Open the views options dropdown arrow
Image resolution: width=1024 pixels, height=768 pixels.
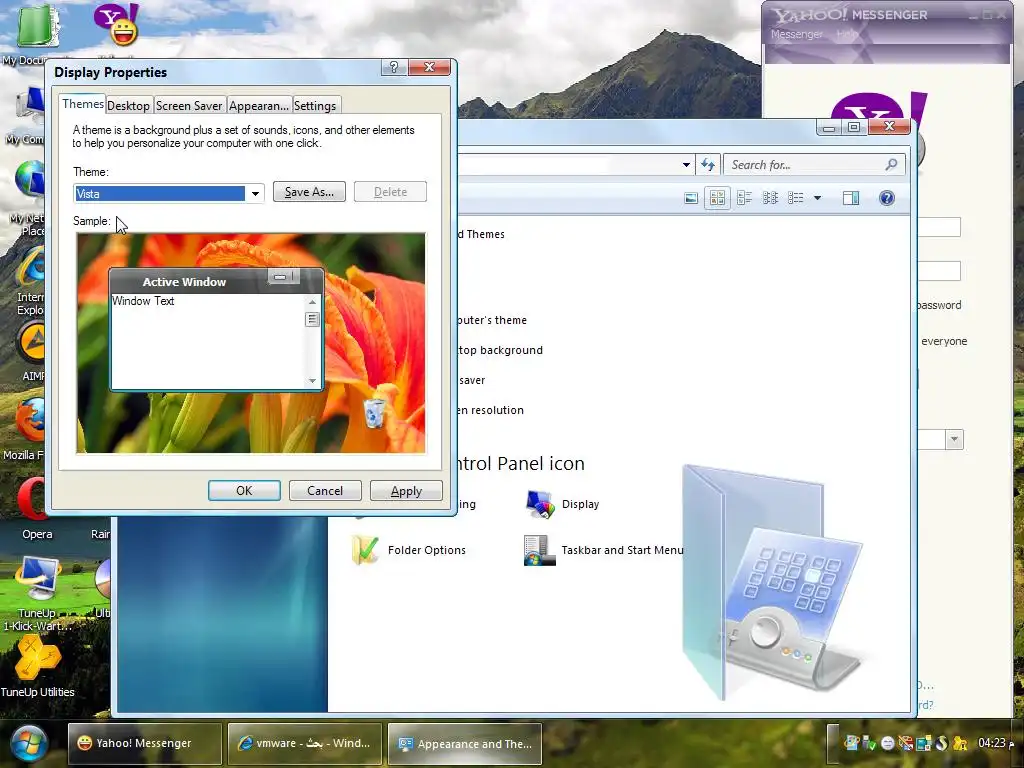click(817, 198)
